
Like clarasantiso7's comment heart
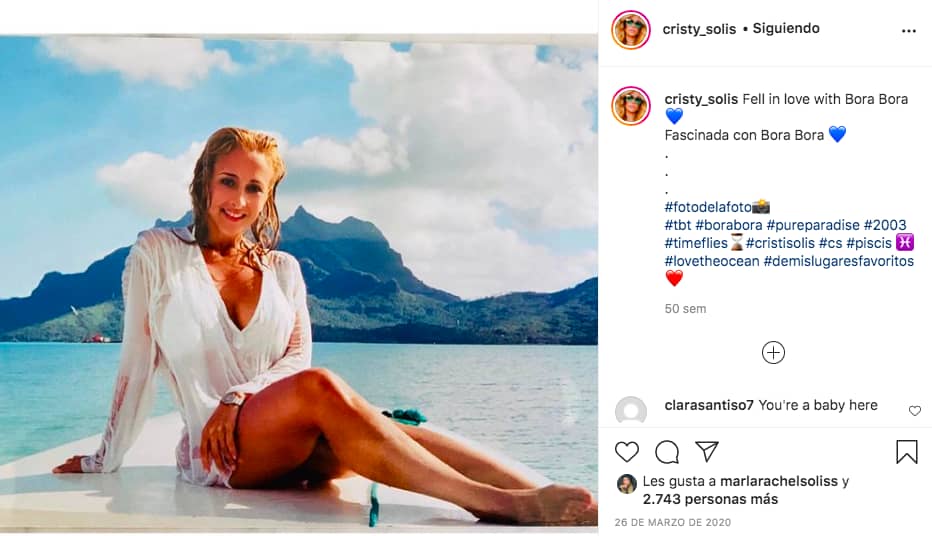tap(914, 411)
